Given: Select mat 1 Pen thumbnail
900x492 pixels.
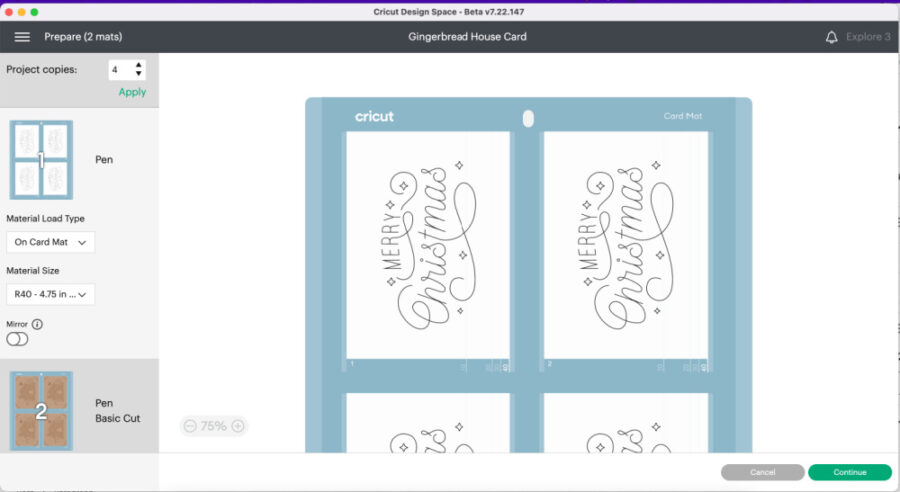Looking at the screenshot, I should pyautogui.click(x=41, y=160).
